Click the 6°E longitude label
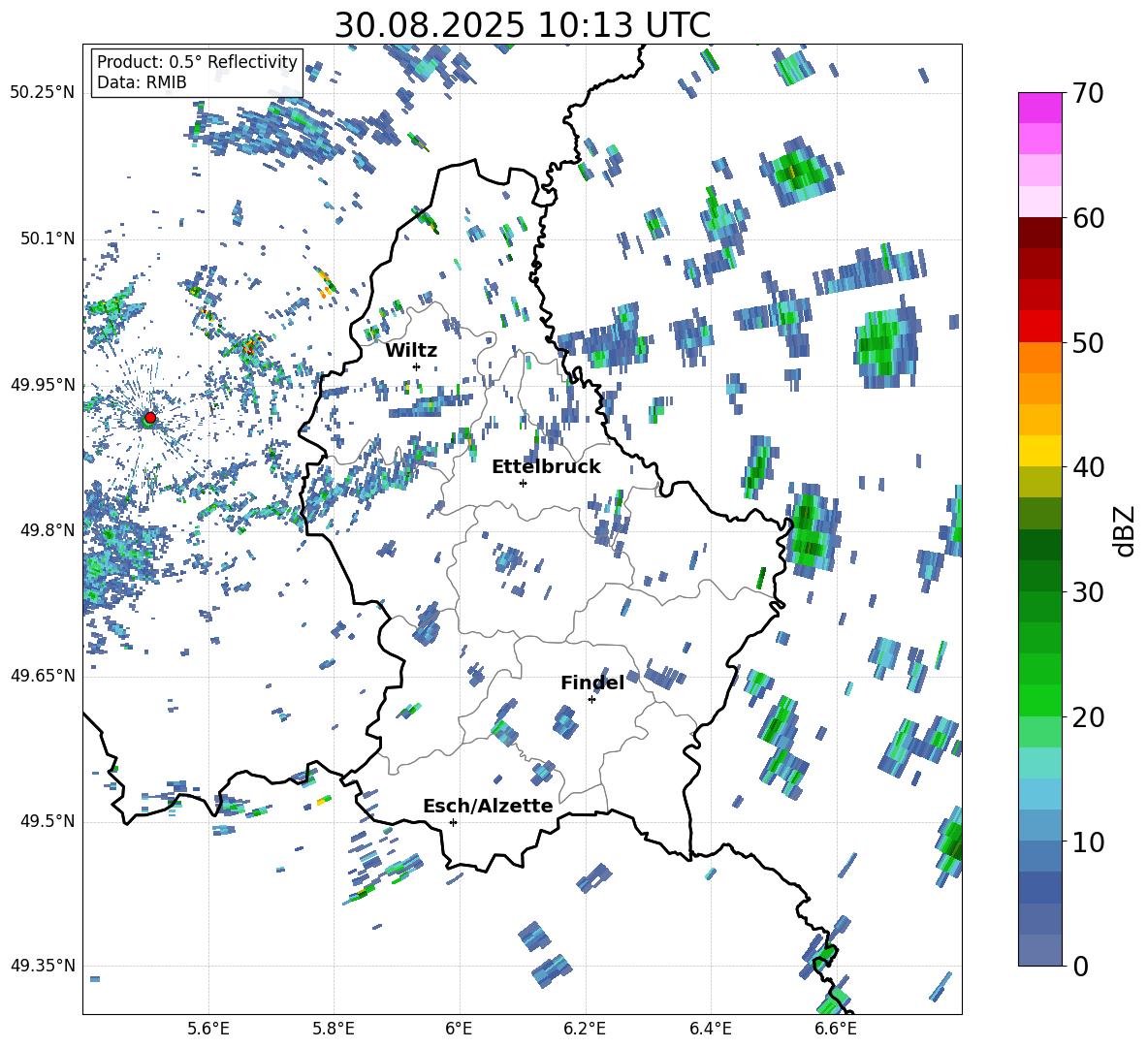Viewport: 1148px width, 1048px height. click(459, 1029)
